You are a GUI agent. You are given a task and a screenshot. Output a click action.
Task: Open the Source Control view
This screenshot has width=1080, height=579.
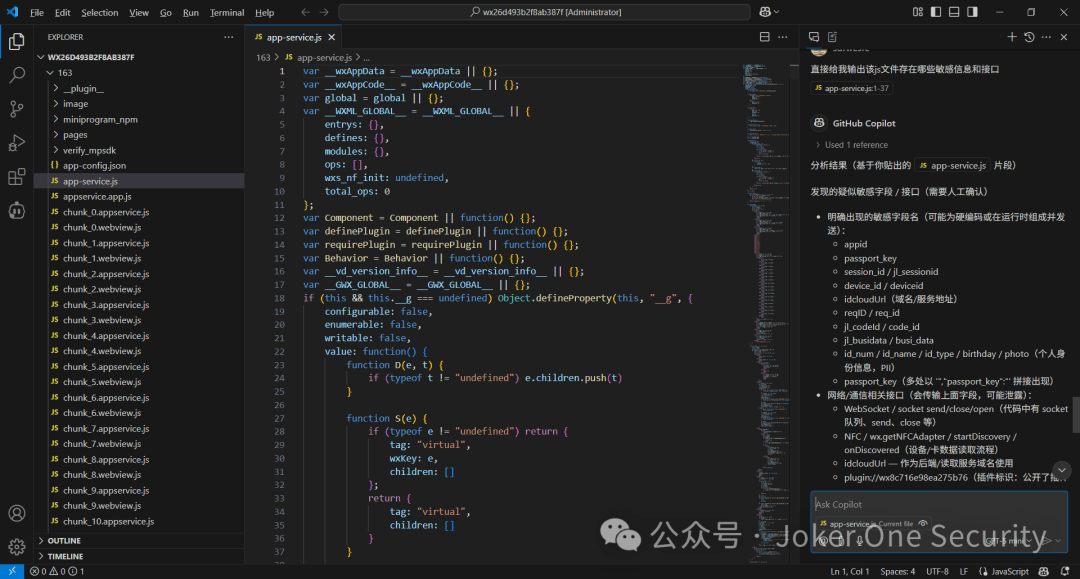click(16, 109)
